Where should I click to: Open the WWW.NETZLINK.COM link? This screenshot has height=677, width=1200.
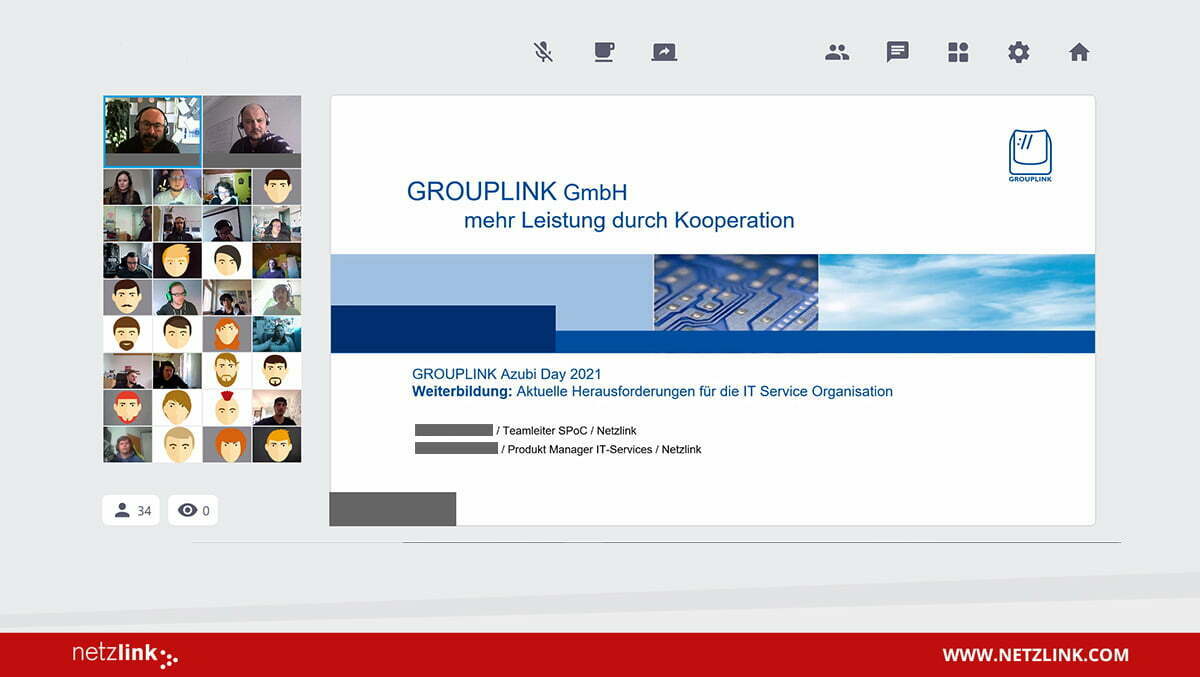pyautogui.click(x=1035, y=656)
